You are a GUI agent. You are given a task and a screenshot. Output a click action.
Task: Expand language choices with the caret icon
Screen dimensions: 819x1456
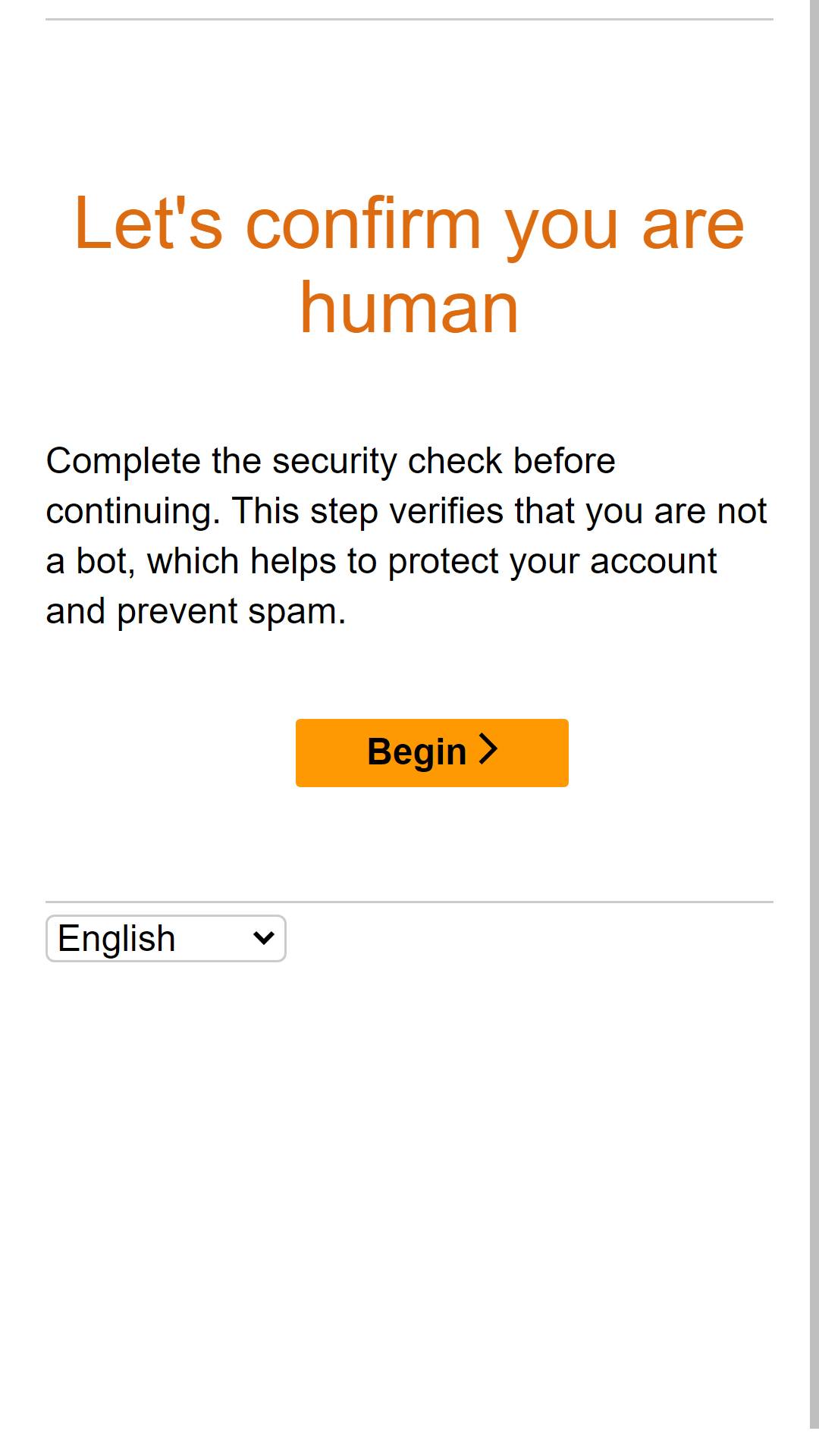(x=264, y=938)
